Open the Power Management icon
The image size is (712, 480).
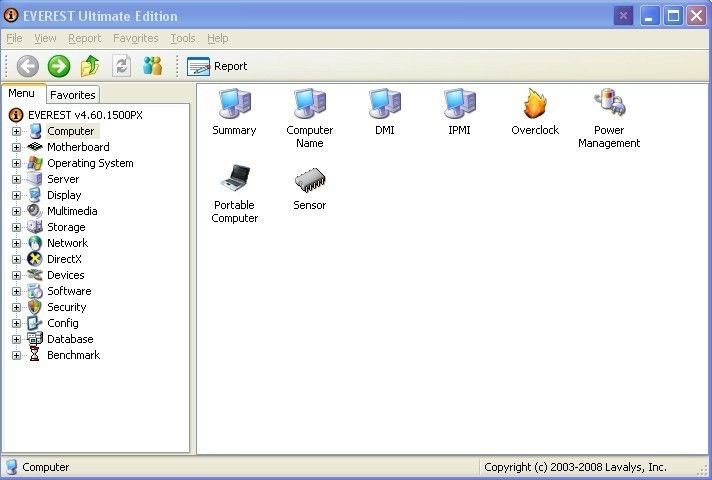(x=609, y=104)
